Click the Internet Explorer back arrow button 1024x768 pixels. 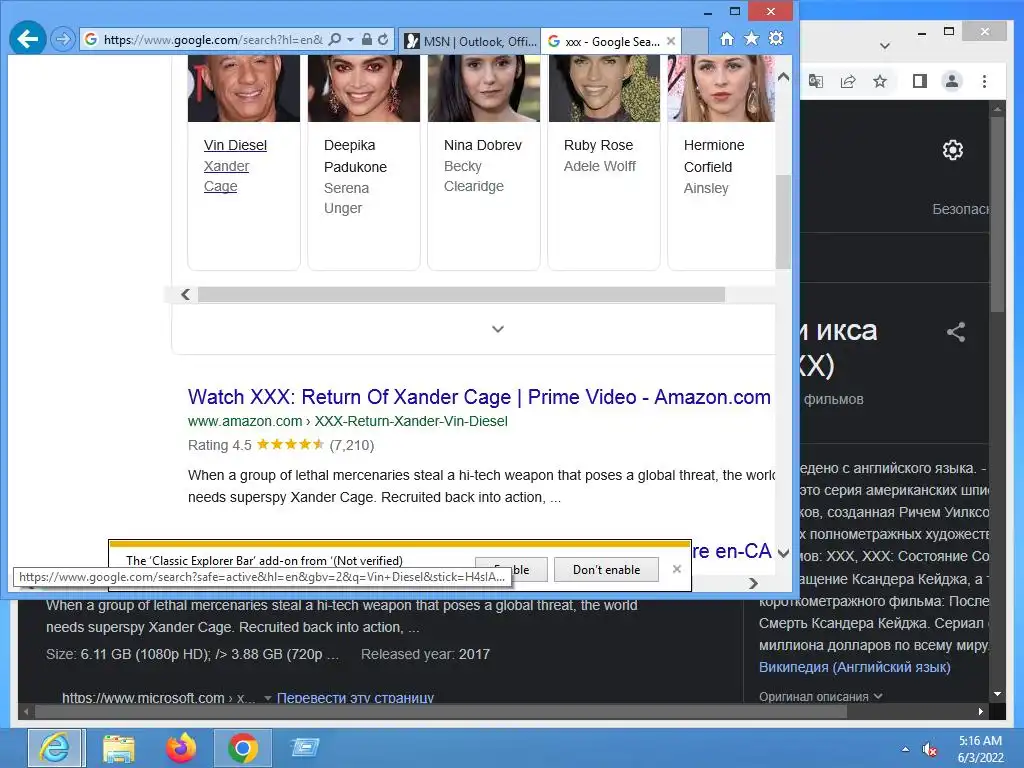coord(27,39)
